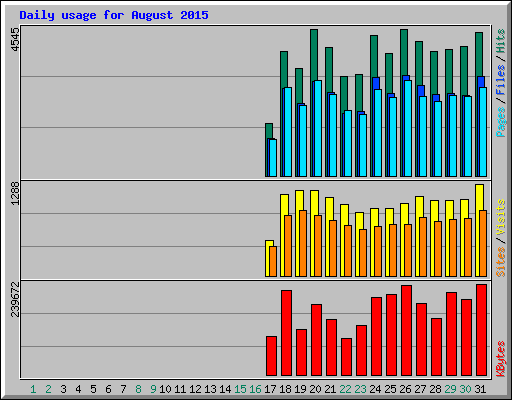Image resolution: width=512 pixels, height=400 pixels.
Task: Click day 2 on the x-axis
Action: coord(48,389)
